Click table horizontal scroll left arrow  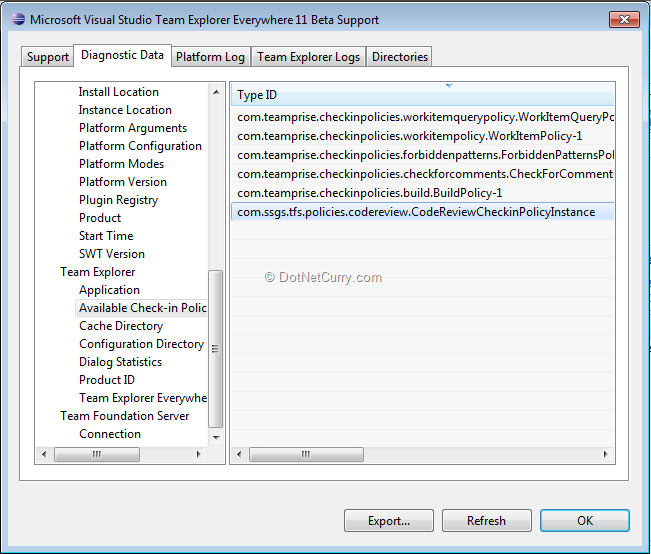(239, 454)
